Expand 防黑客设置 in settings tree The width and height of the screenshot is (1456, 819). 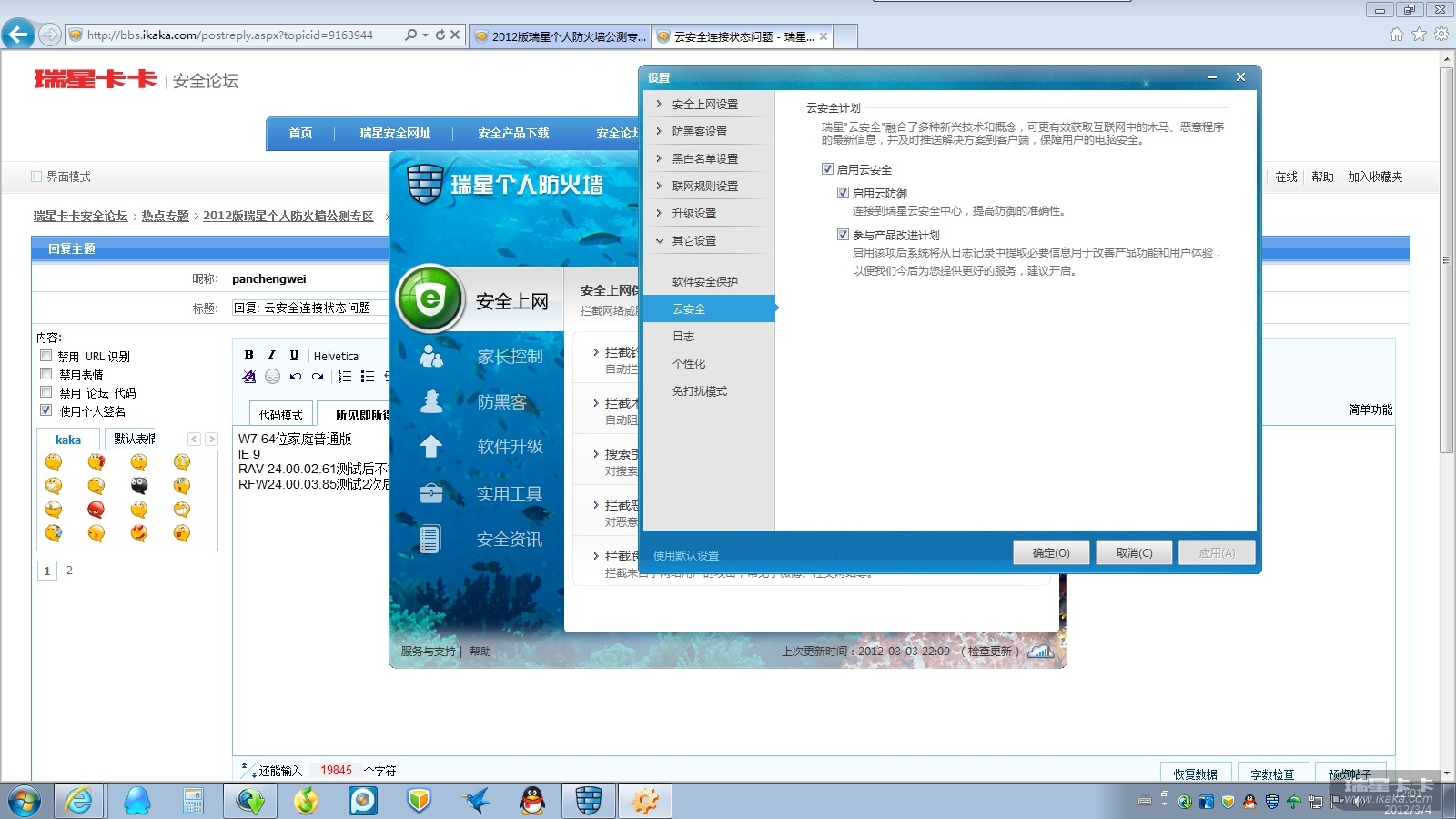[659, 131]
